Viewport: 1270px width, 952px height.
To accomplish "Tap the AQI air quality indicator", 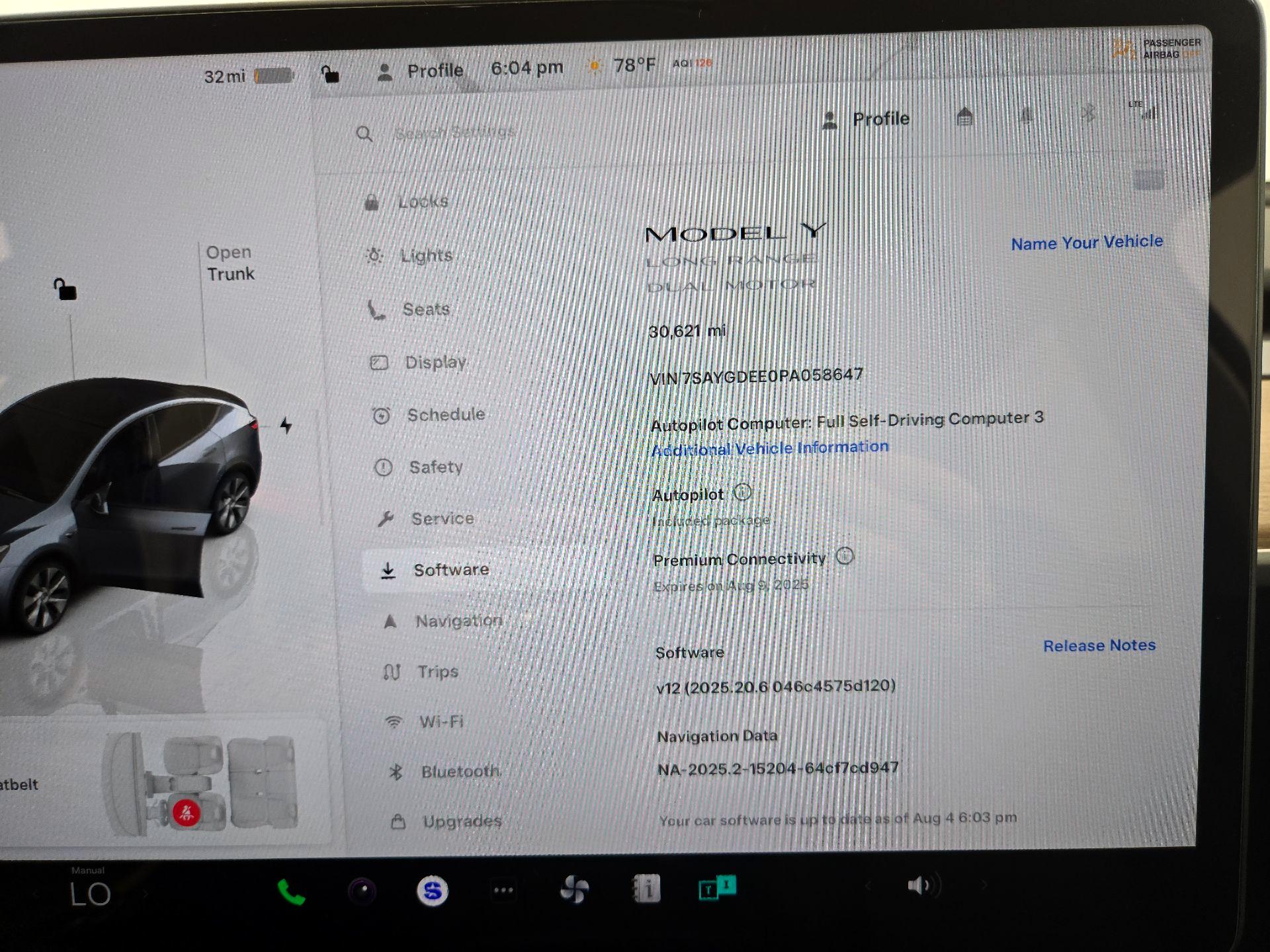I will pos(693,63).
